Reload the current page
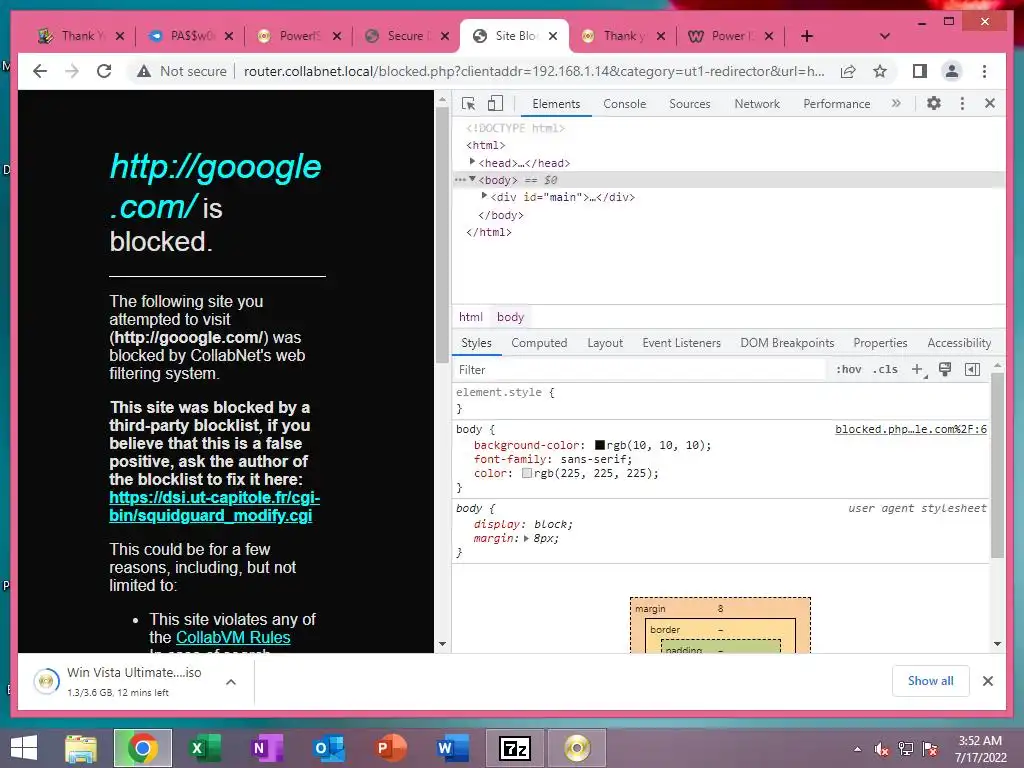This screenshot has width=1024, height=768. (104, 71)
